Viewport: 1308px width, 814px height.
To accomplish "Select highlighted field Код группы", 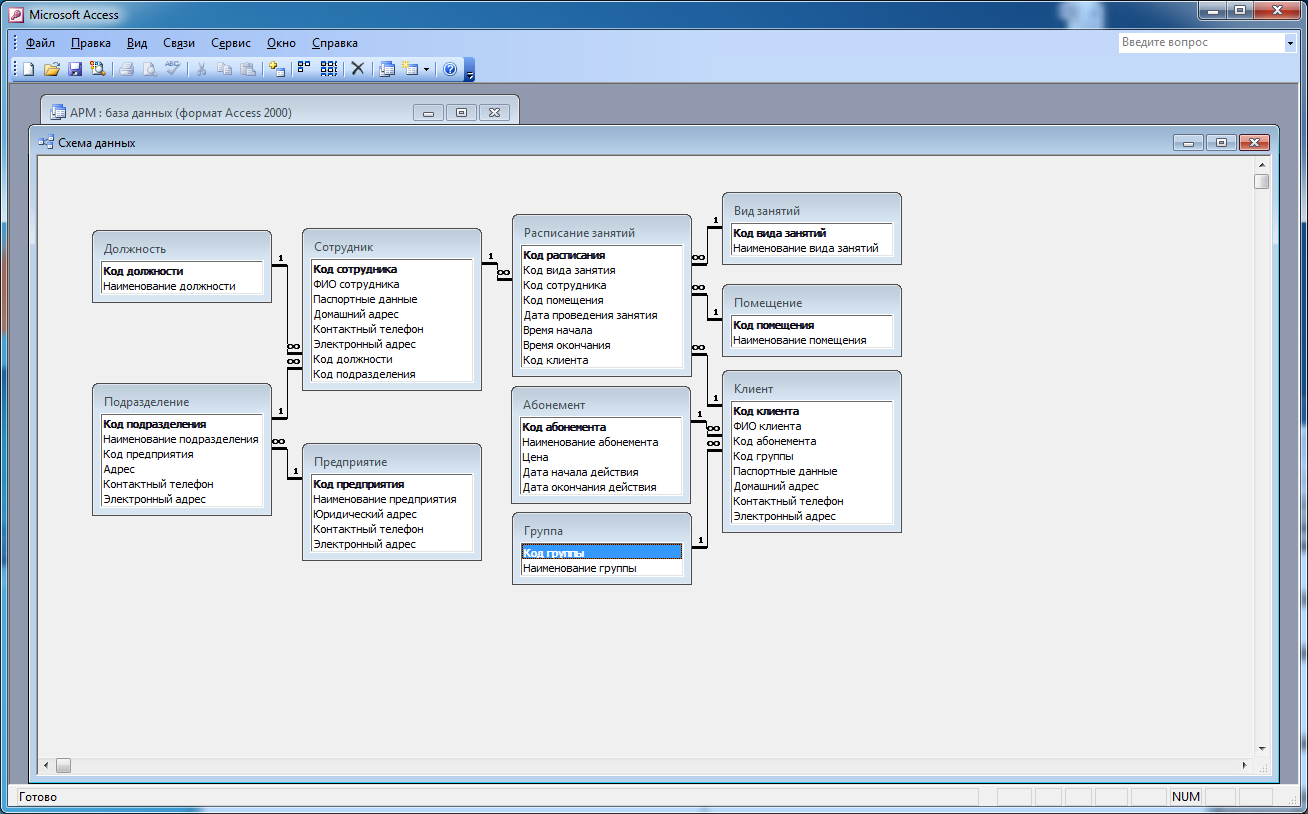I will click(x=602, y=553).
